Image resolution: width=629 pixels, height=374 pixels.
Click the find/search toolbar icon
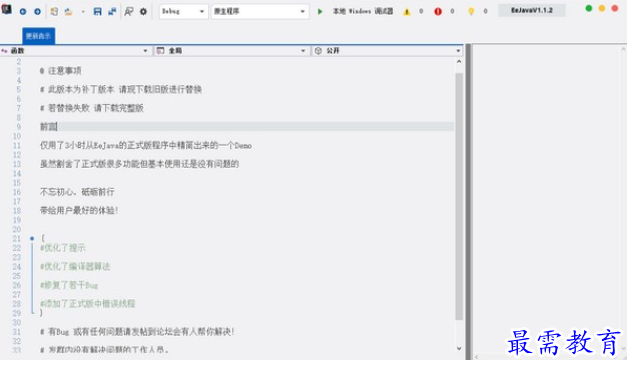point(129,12)
